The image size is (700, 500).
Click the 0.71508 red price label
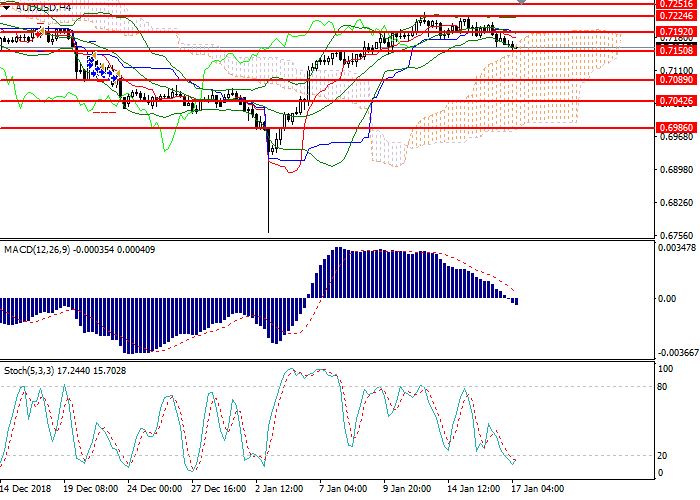tap(674, 49)
